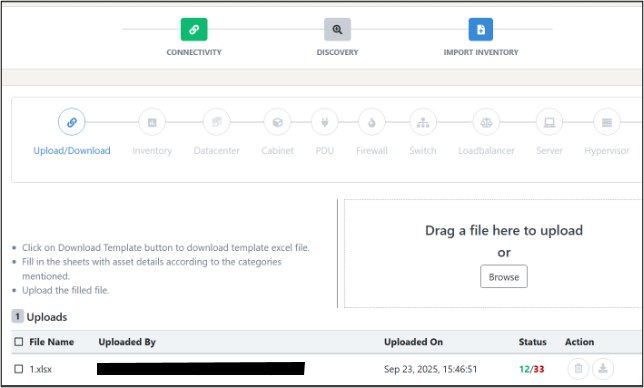Open the Datacenter step icon
644x388 pixels.
point(216,122)
